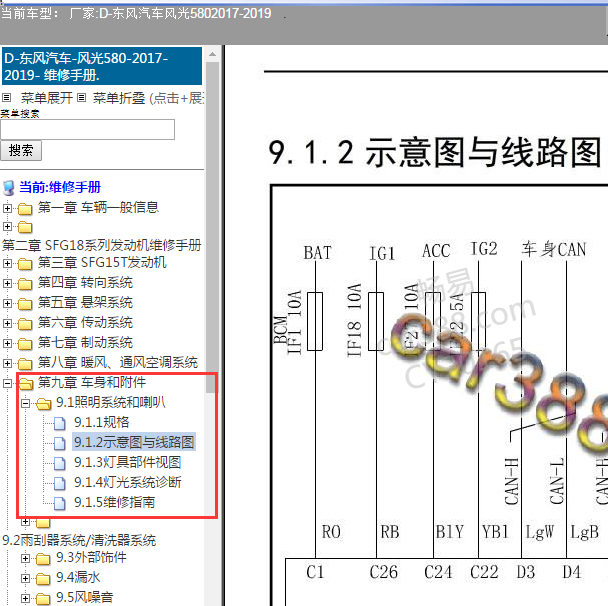This screenshot has width=608, height=606.
Task: Expand 9.5风噪音 node
Action: (x=25, y=599)
